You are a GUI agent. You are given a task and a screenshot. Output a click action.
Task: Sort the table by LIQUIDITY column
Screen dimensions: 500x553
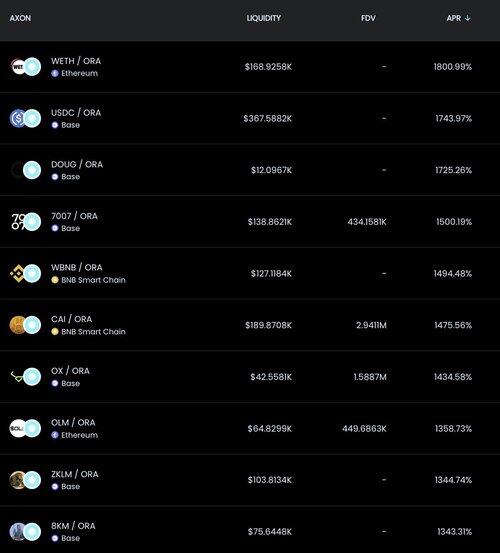coord(263,18)
